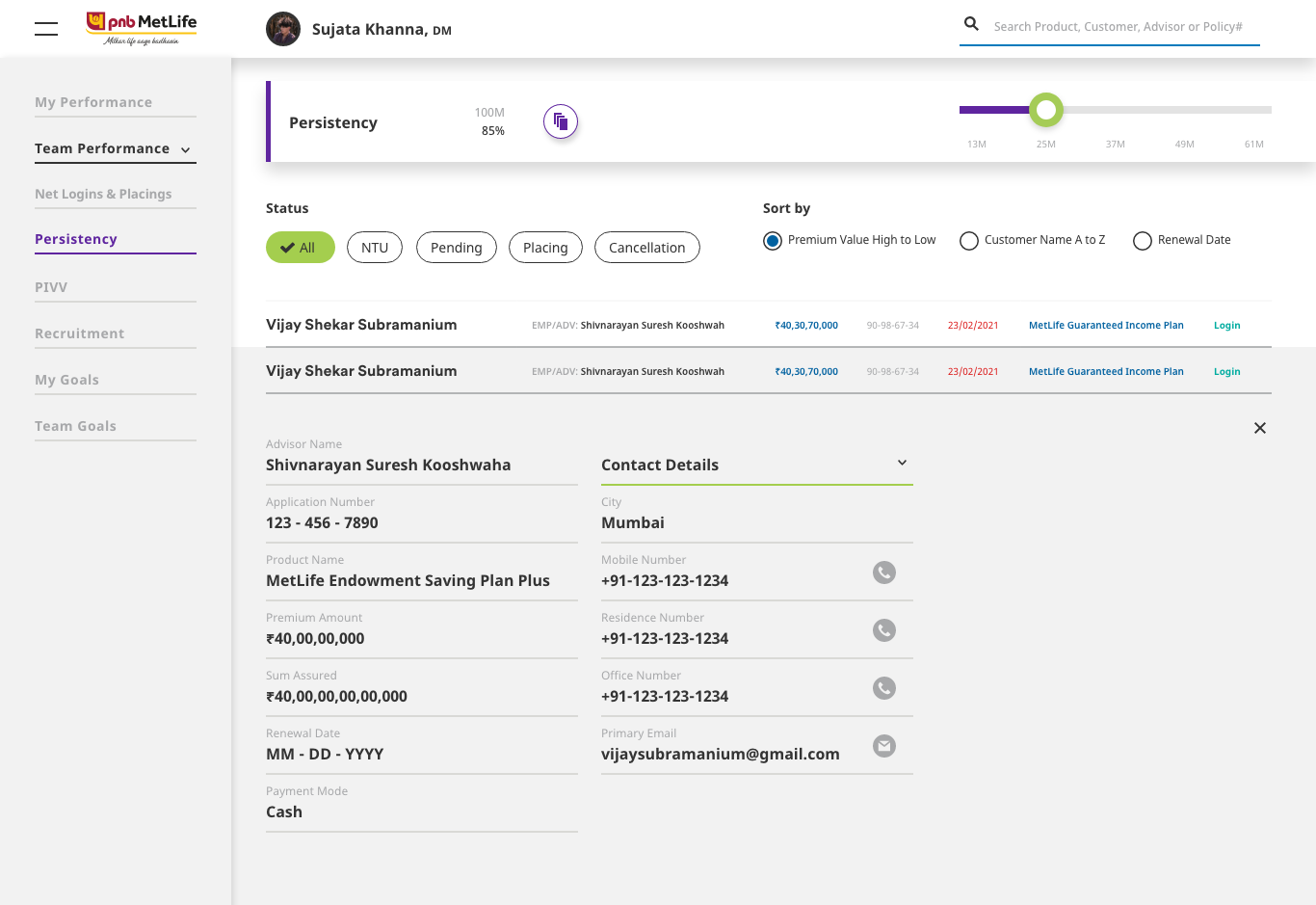Viewport: 1316px width, 905px height.
Task: Click advisor name Shivnarayan Suresh Kooshwaha
Action: pos(388,465)
